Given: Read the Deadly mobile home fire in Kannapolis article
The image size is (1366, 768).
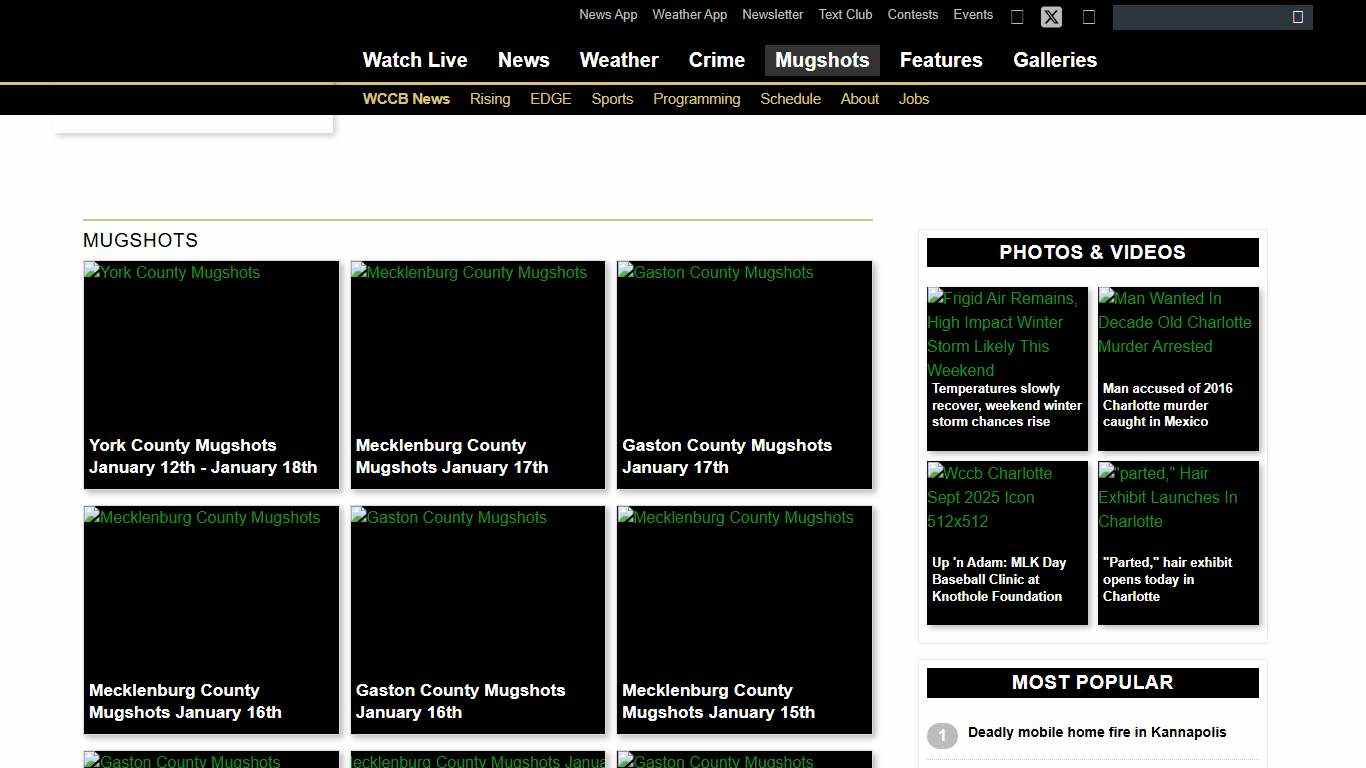Looking at the screenshot, I should (x=1096, y=732).
